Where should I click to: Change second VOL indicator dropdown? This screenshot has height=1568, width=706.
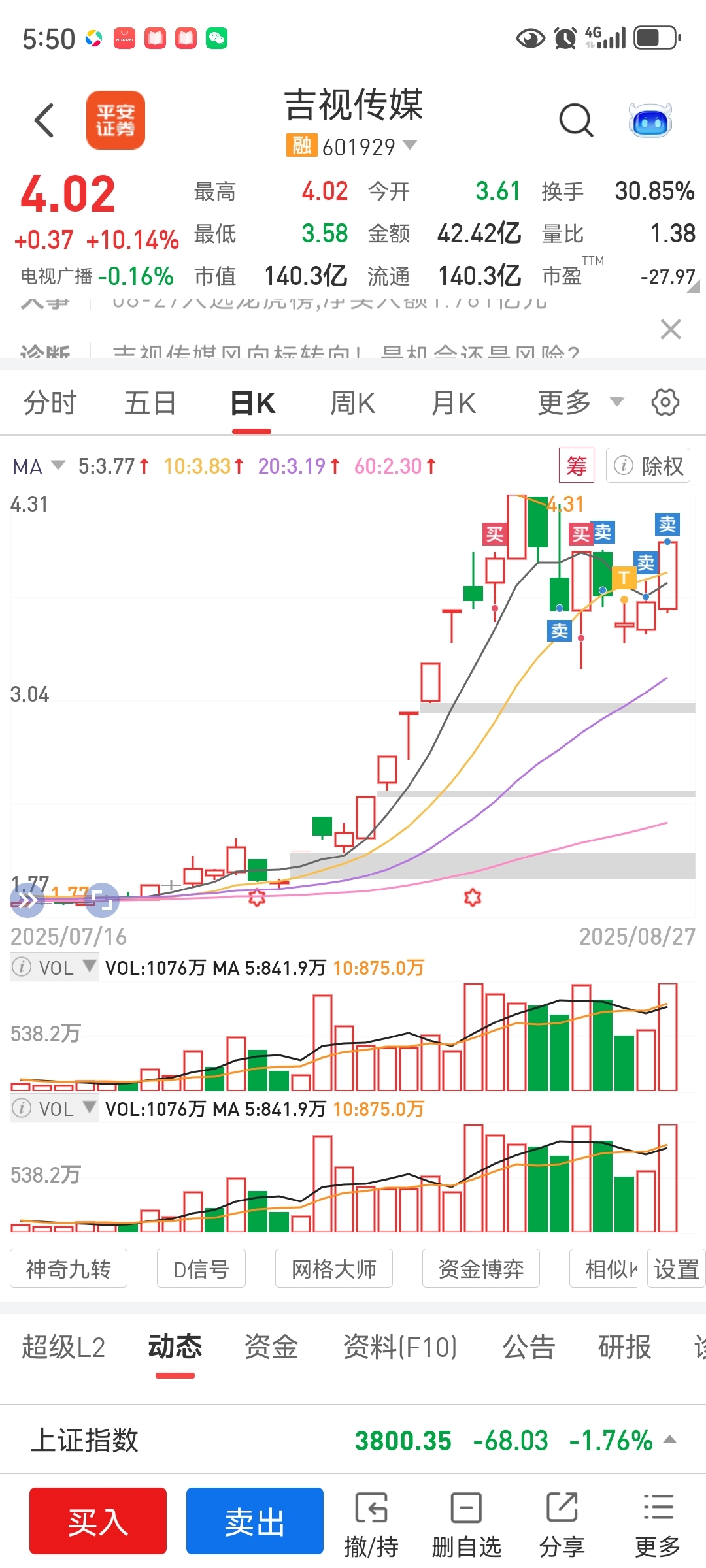(90, 1107)
